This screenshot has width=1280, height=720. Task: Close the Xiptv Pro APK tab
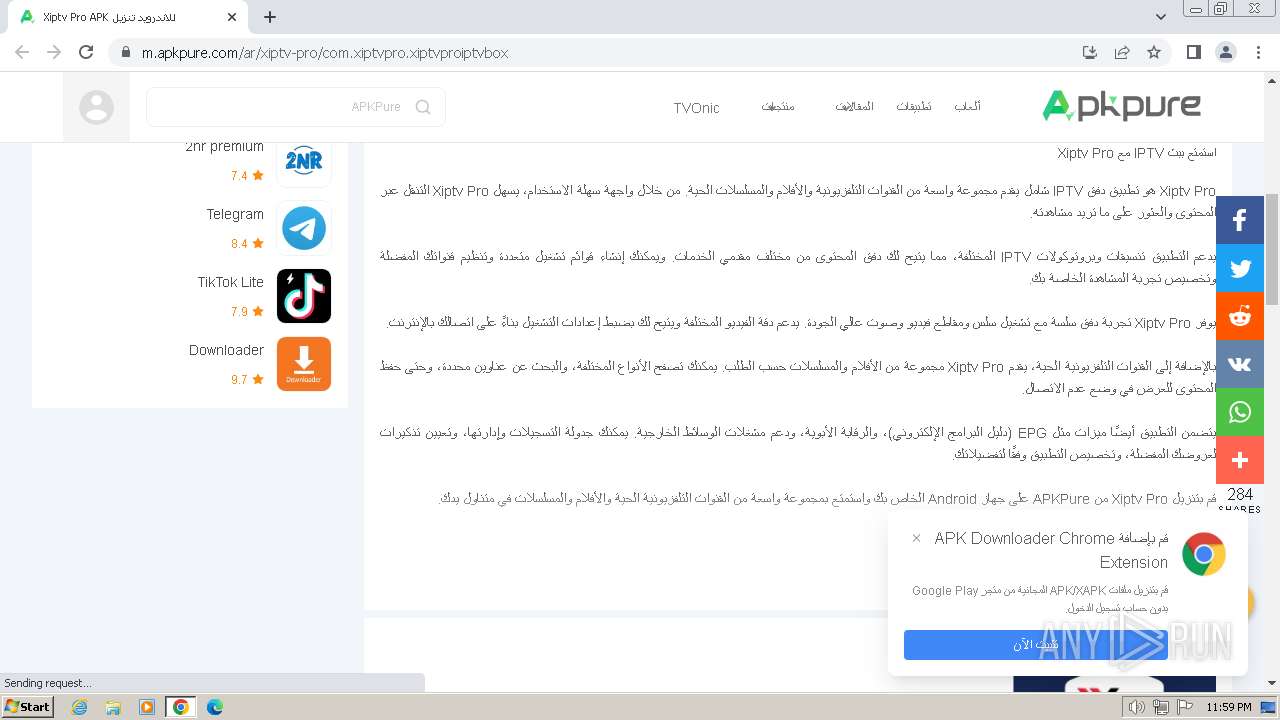pyautogui.click(x=232, y=17)
